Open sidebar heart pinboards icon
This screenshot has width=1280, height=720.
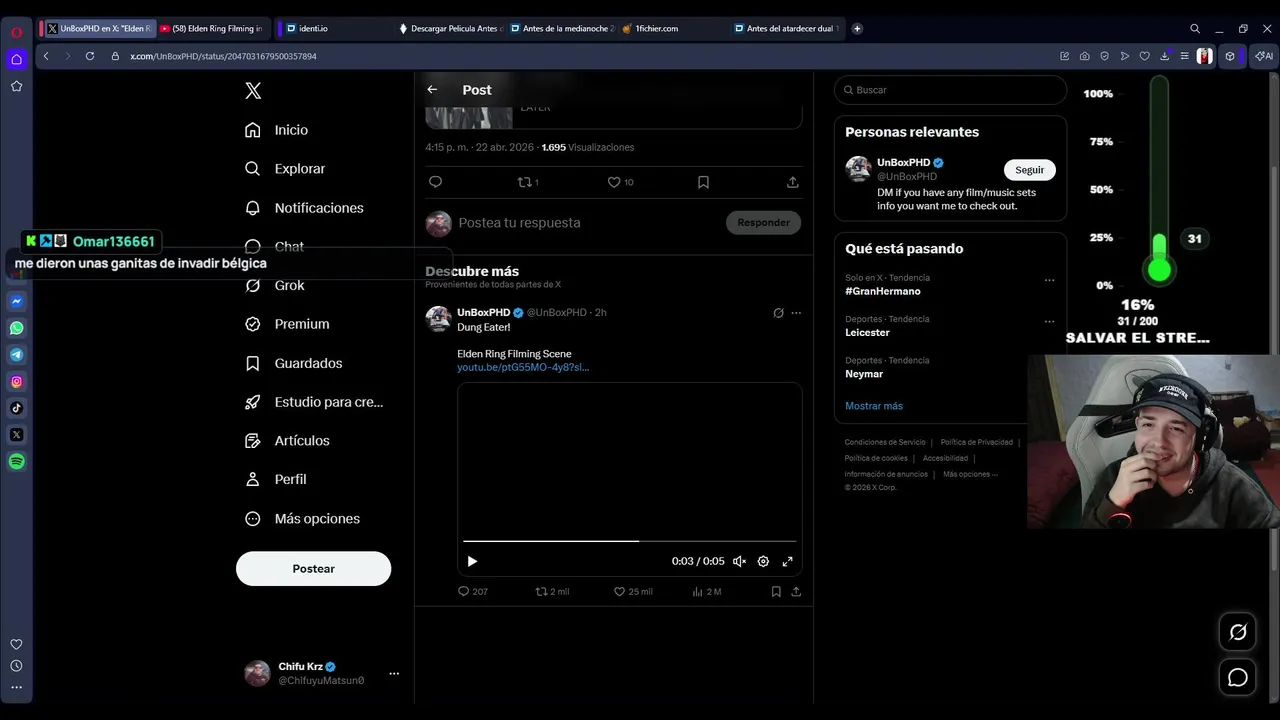(x=16, y=644)
